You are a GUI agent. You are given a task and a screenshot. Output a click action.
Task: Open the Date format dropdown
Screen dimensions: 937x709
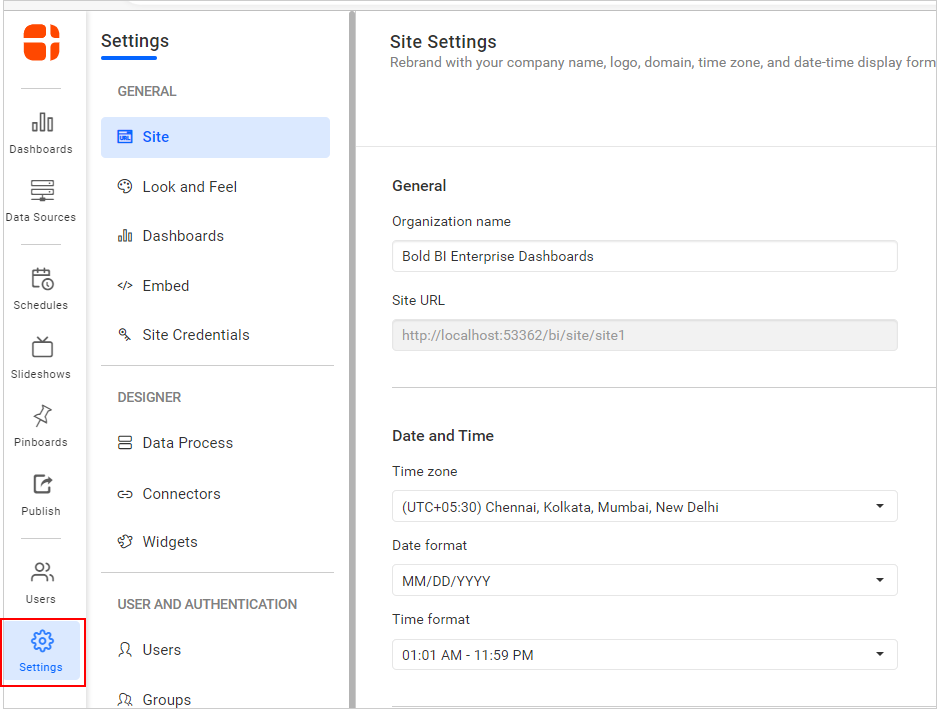click(644, 581)
